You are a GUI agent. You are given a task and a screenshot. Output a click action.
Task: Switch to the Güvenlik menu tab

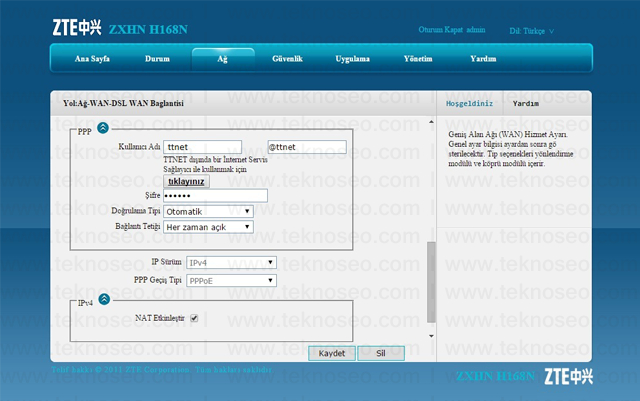pos(287,59)
